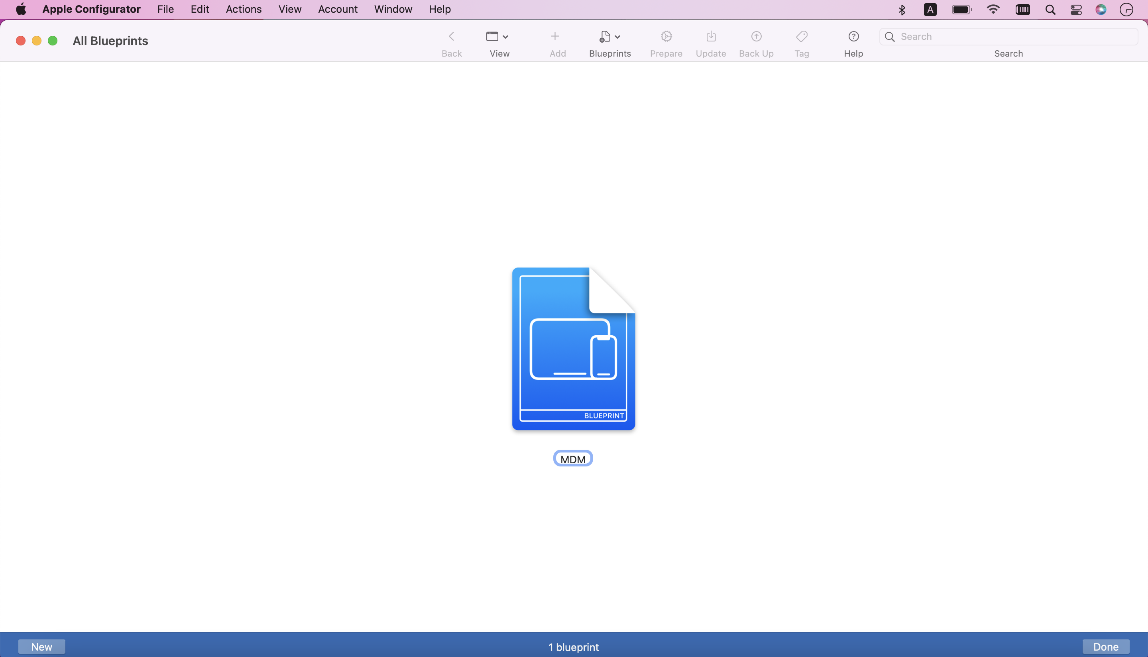Open the View layout dropdown
Image resolution: width=1148 pixels, height=657 pixels.
point(498,37)
